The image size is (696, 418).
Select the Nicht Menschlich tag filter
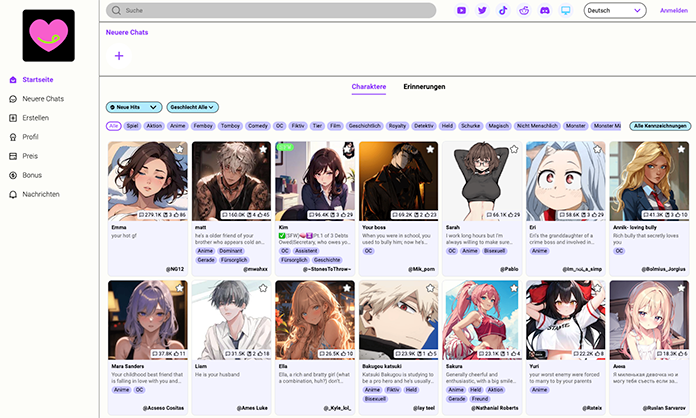[x=537, y=126]
